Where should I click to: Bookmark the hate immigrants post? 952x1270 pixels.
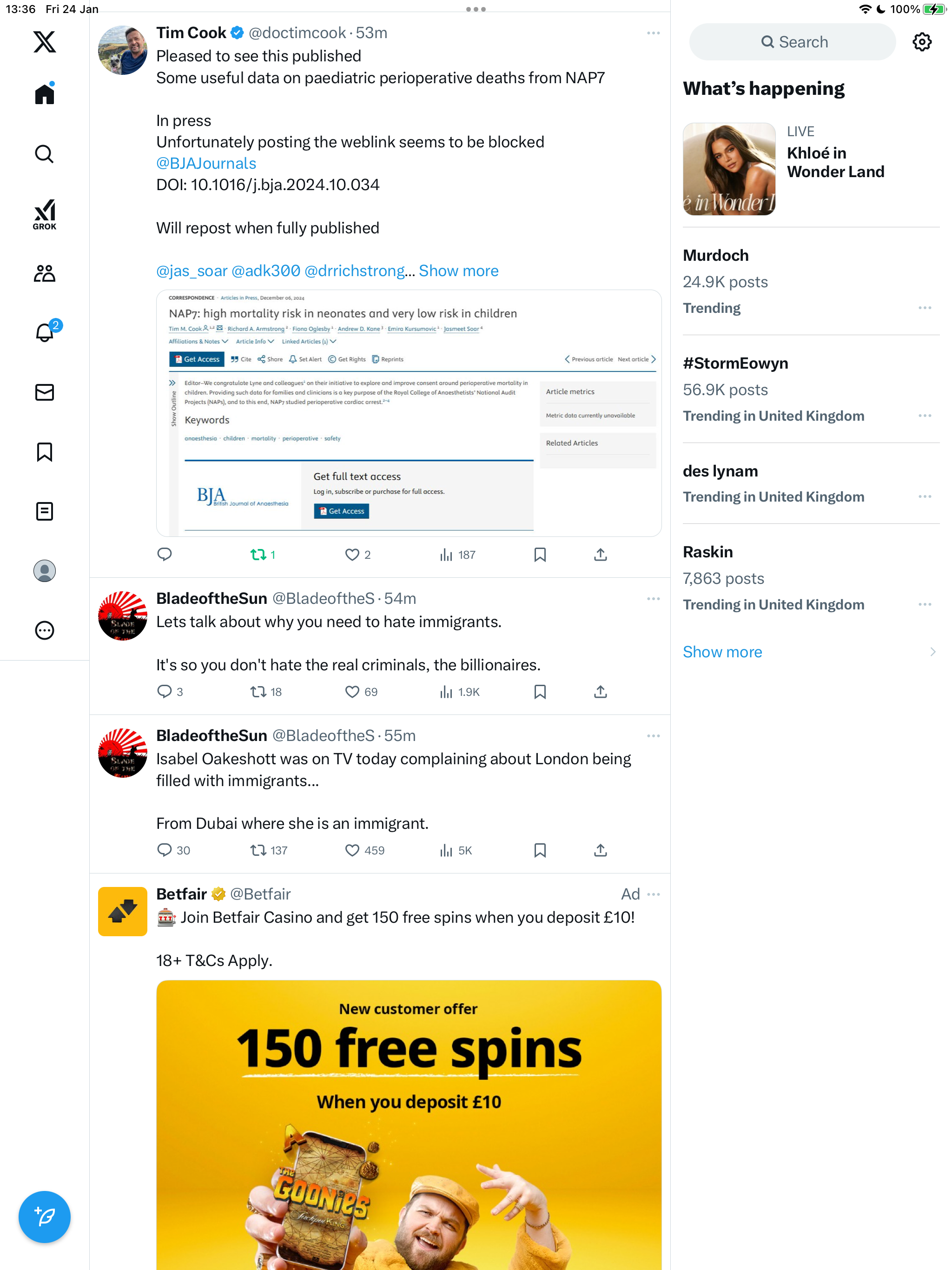[x=540, y=692]
